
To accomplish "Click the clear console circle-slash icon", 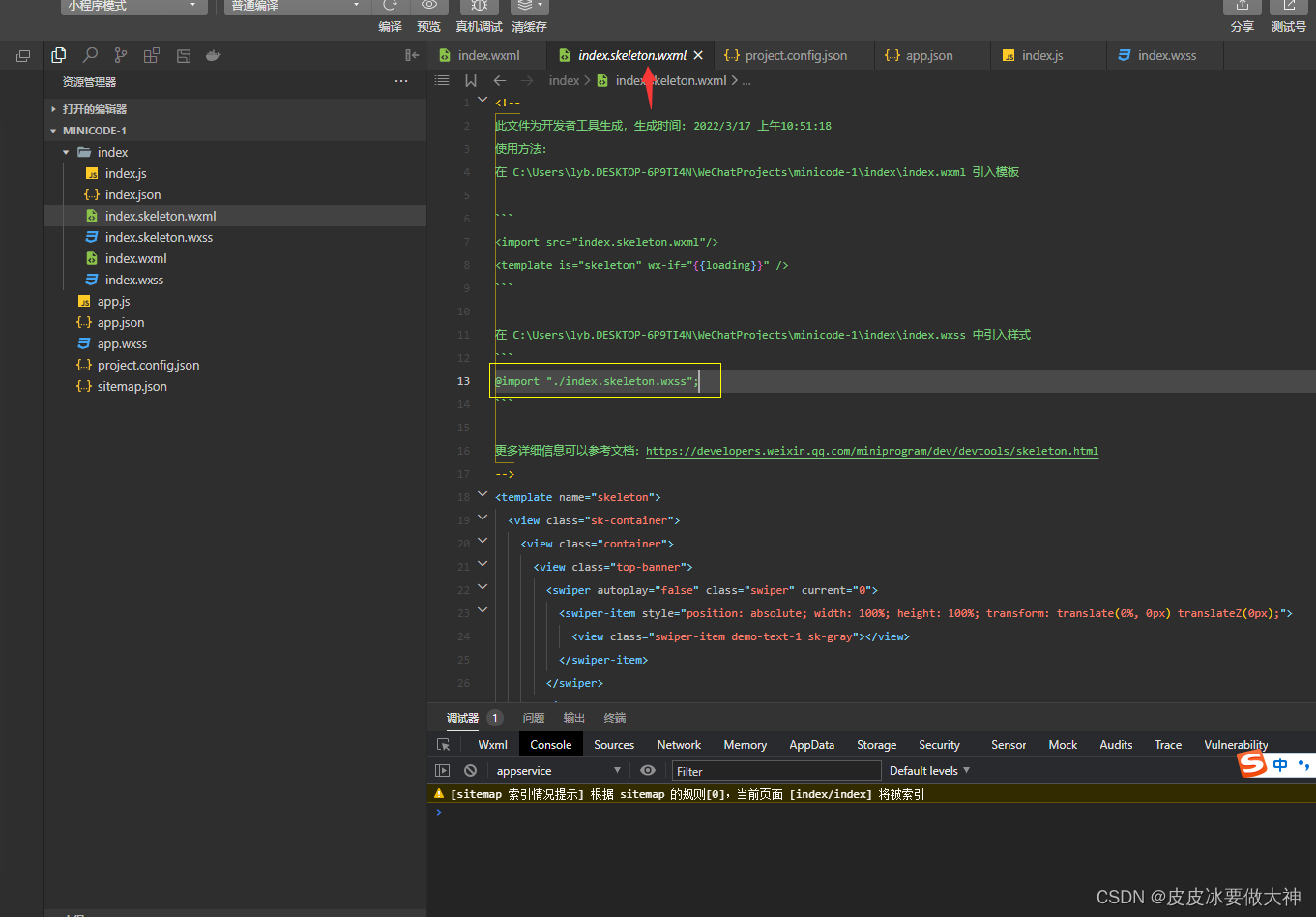I will (x=470, y=770).
